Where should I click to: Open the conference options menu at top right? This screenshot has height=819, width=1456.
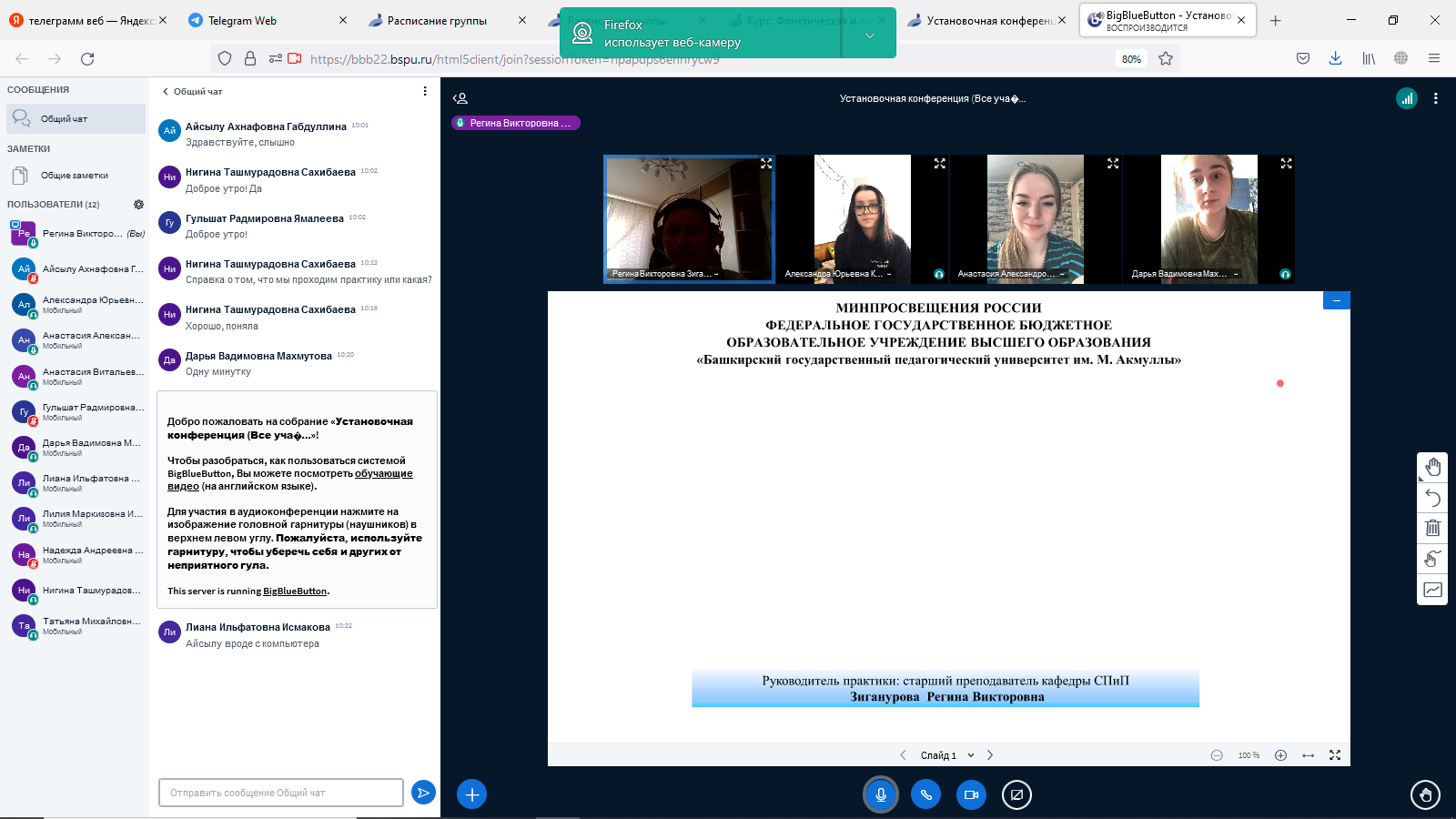1435,98
